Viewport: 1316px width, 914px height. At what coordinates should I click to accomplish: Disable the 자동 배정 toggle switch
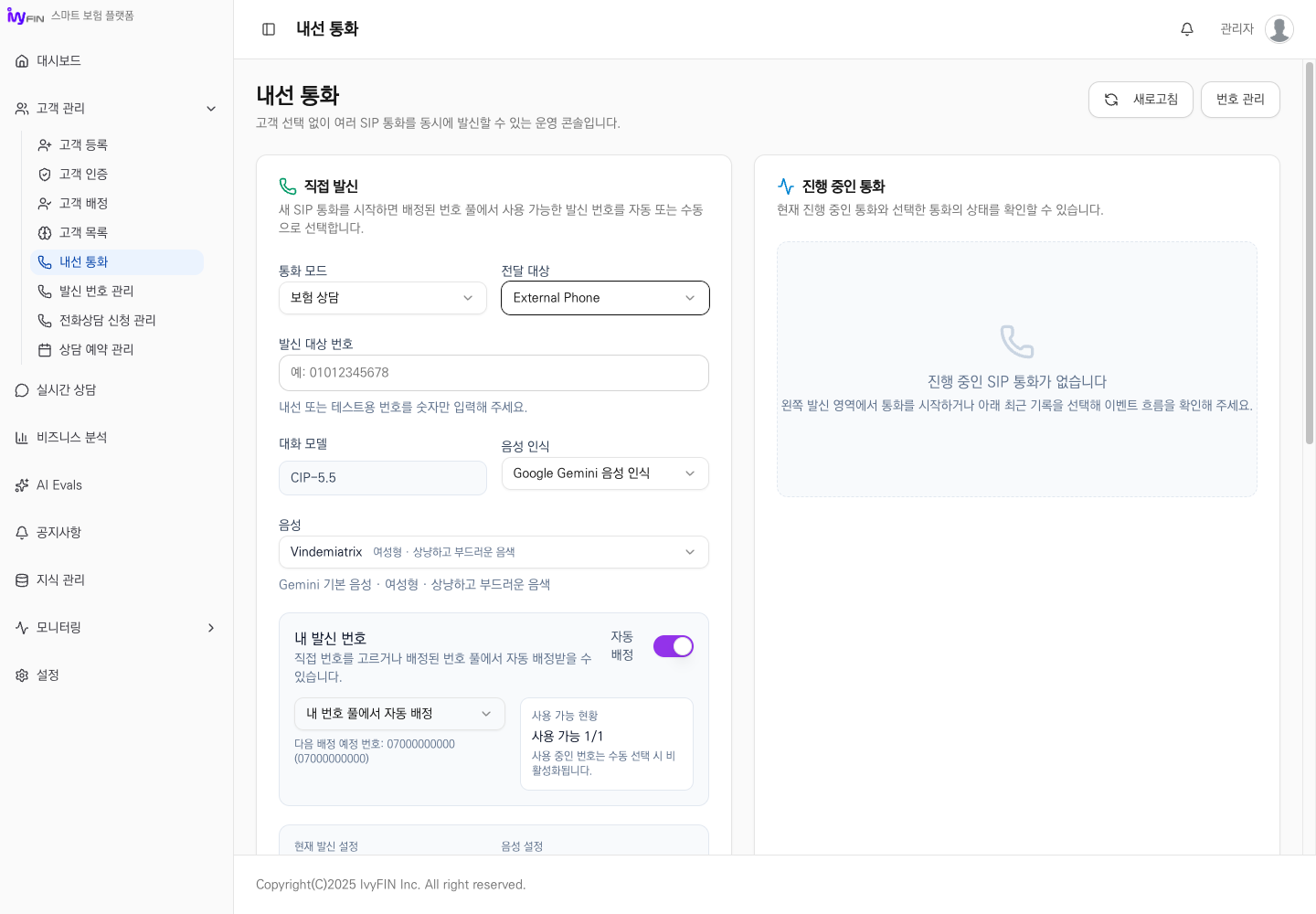click(674, 646)
